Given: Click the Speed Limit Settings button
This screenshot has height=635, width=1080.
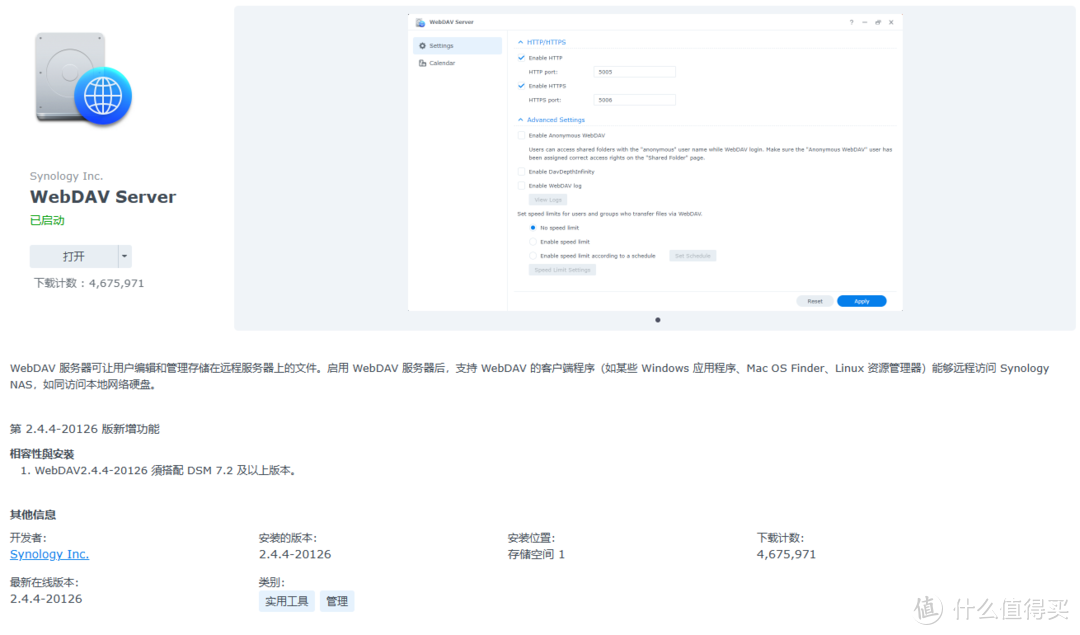Looking at the screenshot, I should click(x=562, y=270).
